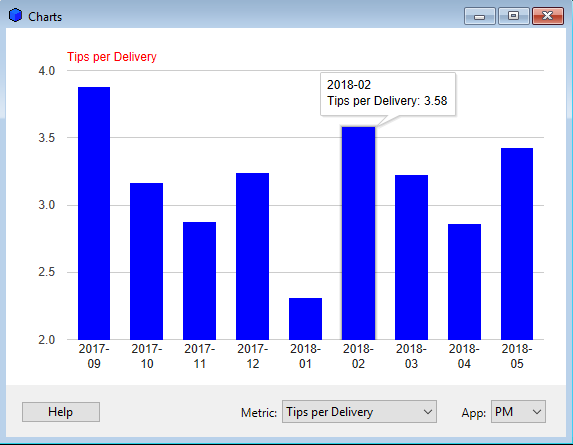The width and height of the screenshot is (573, 445).
Task: Maximize the Charts window
Action: pyautogui.click(x=513, y=16)
